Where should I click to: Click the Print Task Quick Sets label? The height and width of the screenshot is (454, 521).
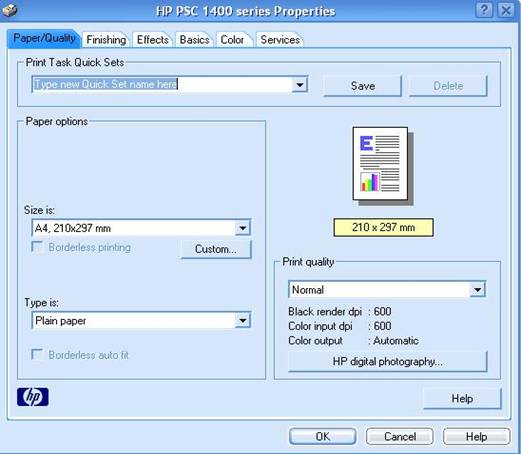tap(75, 62)
